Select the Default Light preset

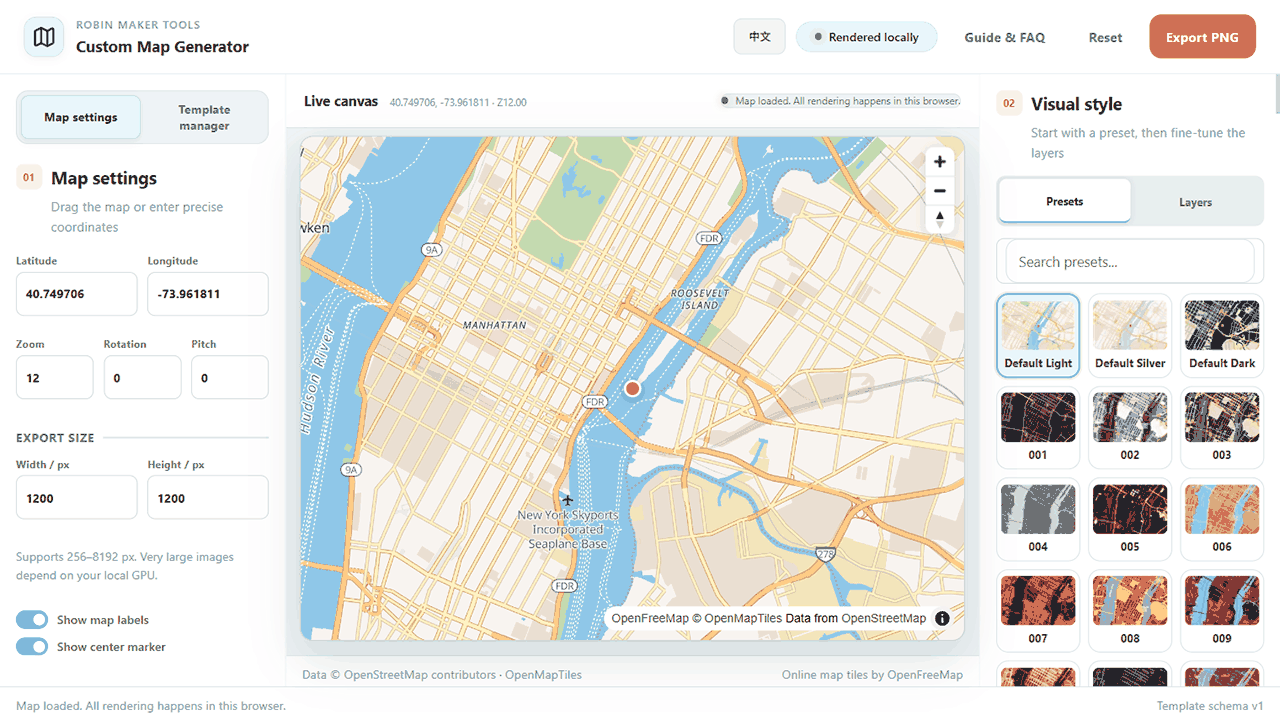[x=1038, y=336]
